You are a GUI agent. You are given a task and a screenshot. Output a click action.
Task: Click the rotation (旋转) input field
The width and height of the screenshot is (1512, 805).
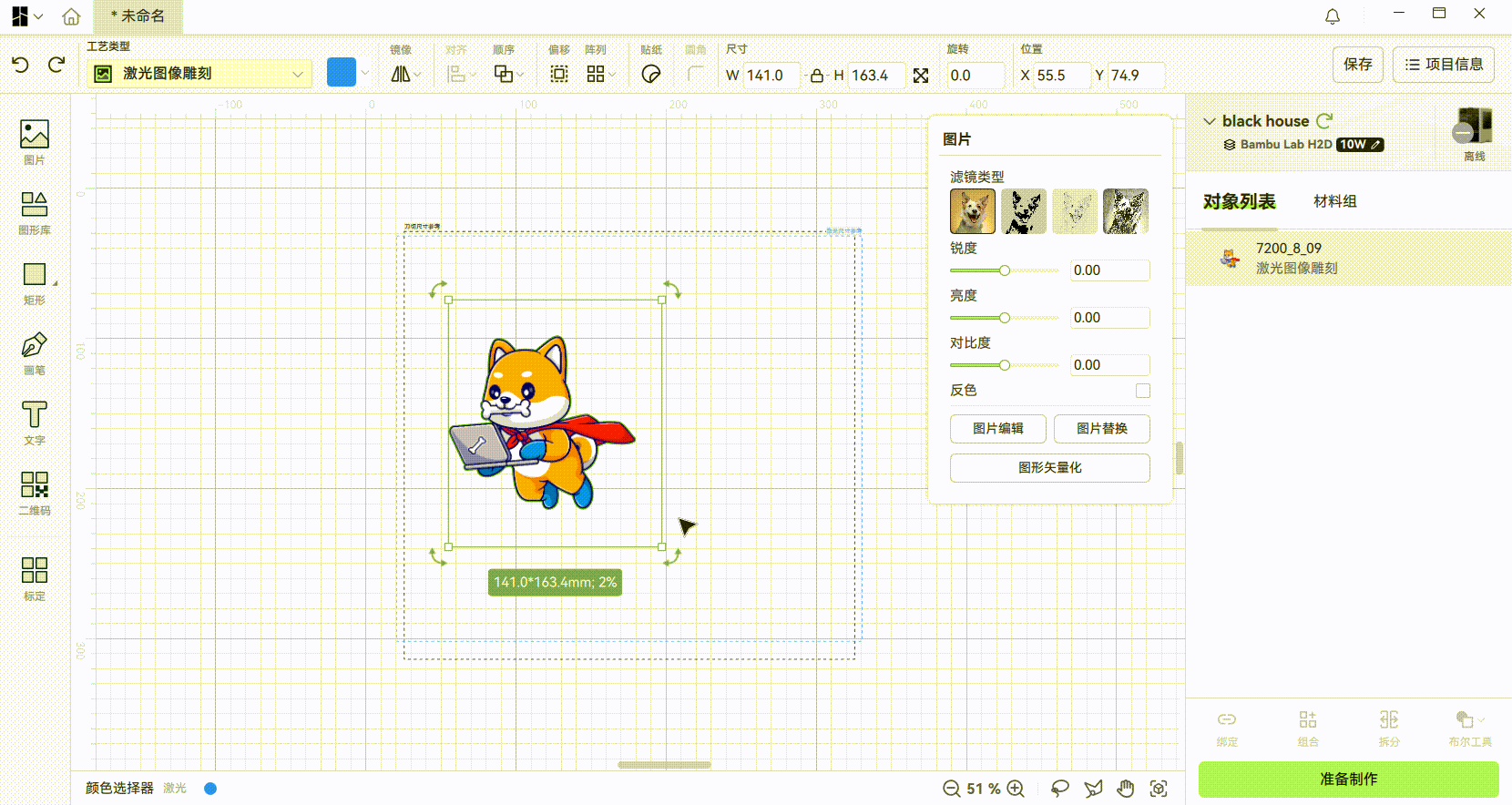pos(976,76)
